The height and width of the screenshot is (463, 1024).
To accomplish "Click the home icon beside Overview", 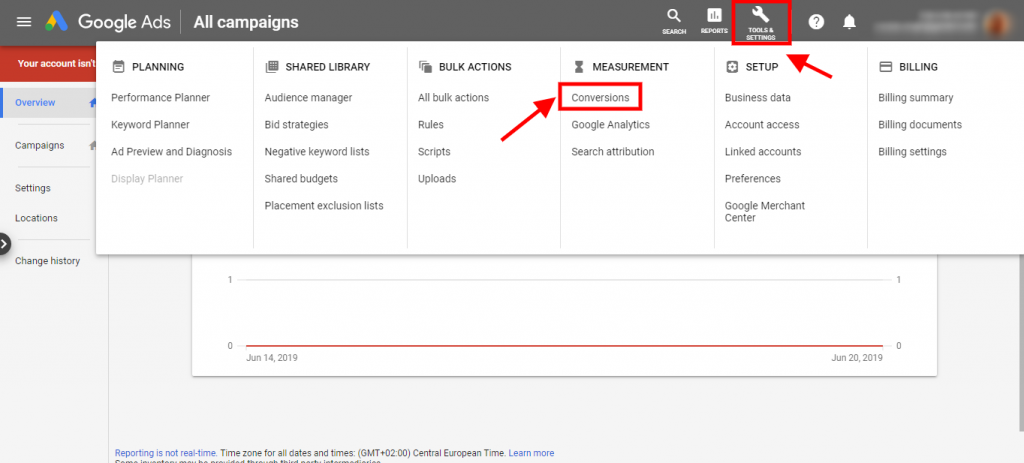I will click(93, 103).
